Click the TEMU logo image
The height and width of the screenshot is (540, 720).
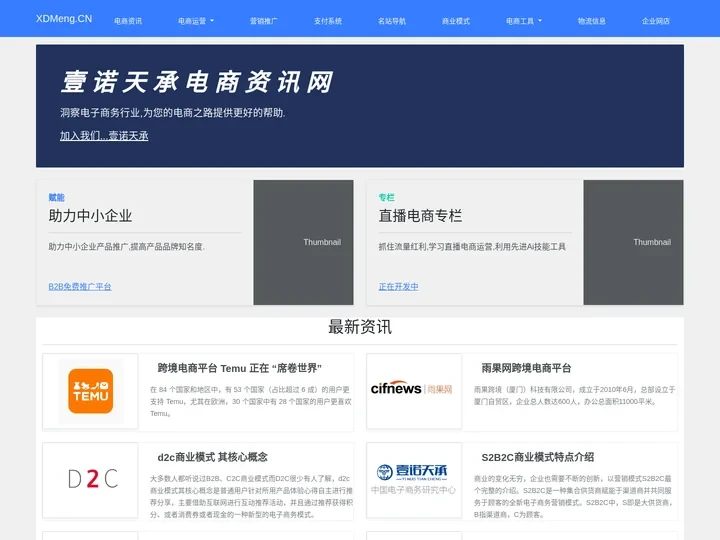tap(90, 391)
